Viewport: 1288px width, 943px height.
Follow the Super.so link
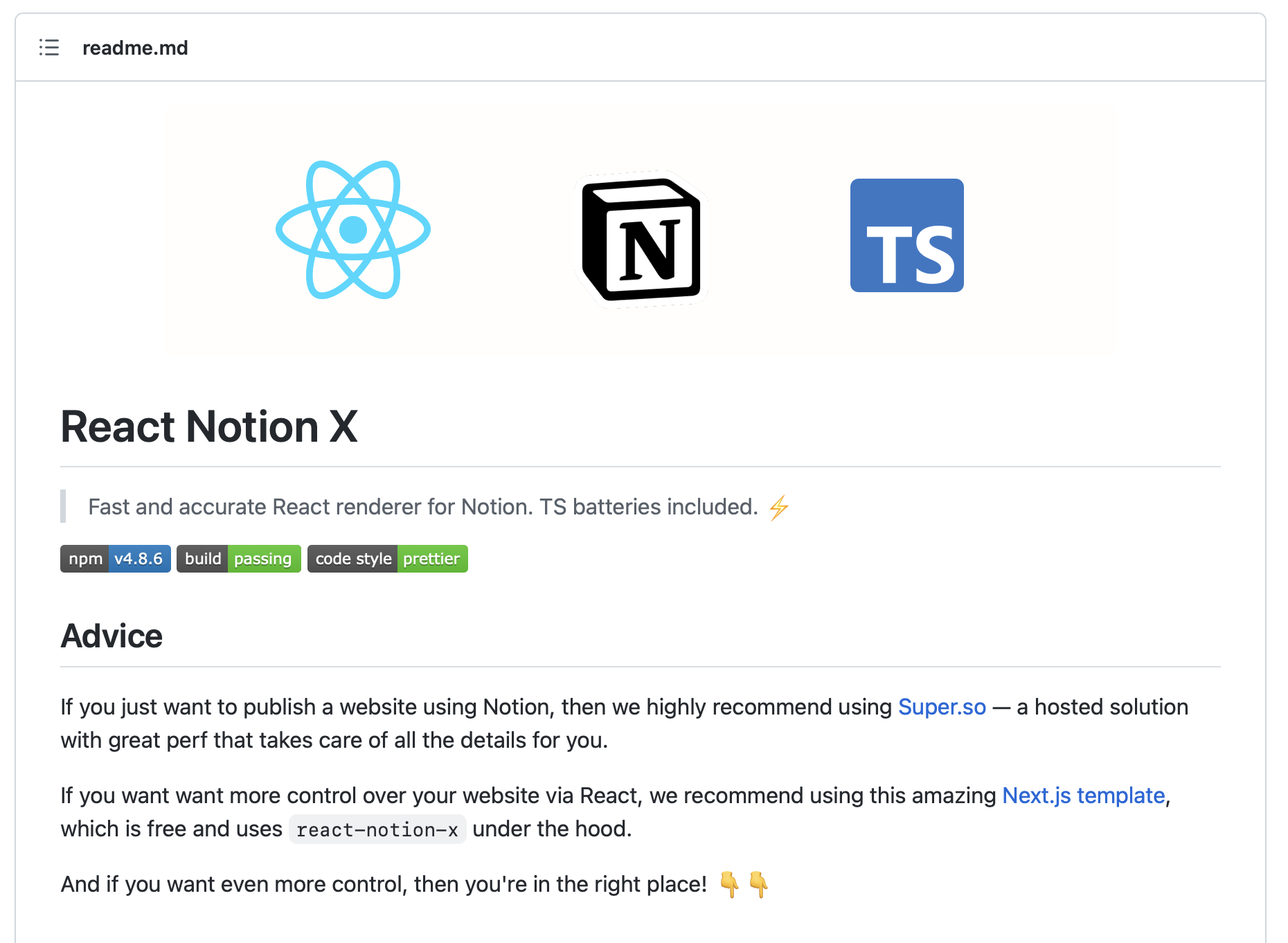(x=942, y=707)
